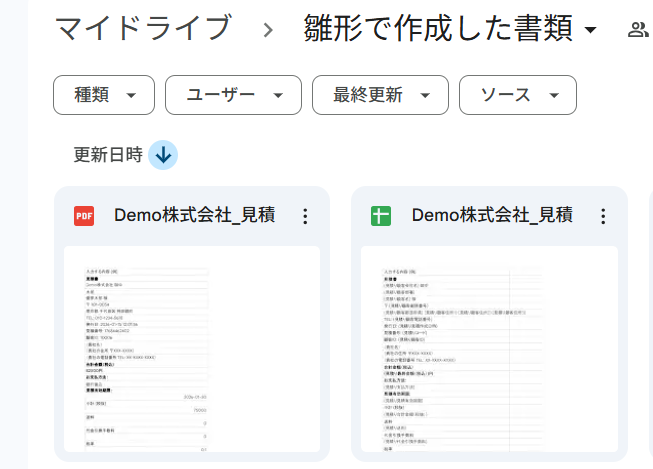Click the breadcrumb chevron separator after マイドライブ
The height and width of the screenshot is (469, 653).
(x=269, y=30)
